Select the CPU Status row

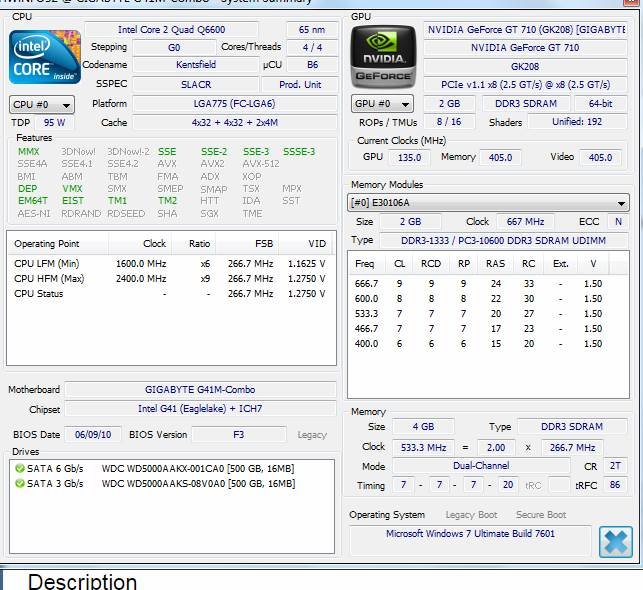170,294
